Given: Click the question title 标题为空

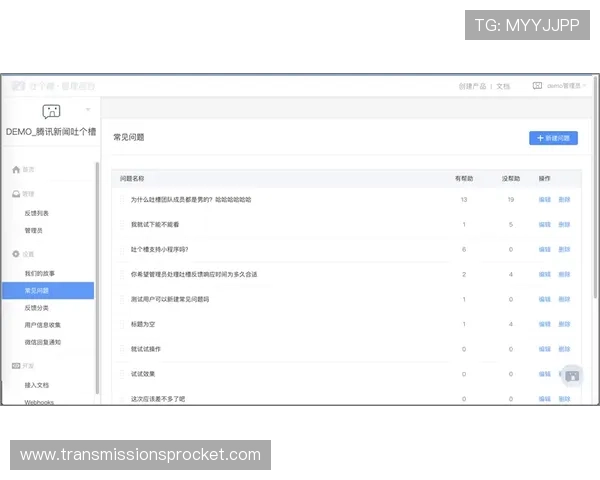Looking at the screenshot, I should (143, 324).
